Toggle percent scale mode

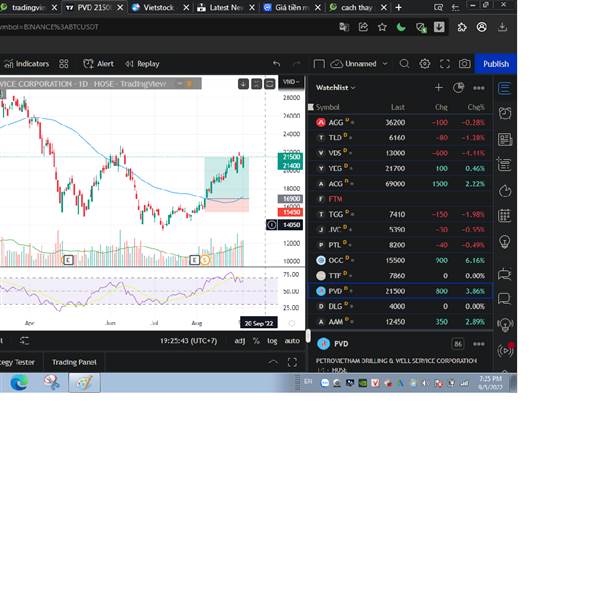click(x=256, y=341)
